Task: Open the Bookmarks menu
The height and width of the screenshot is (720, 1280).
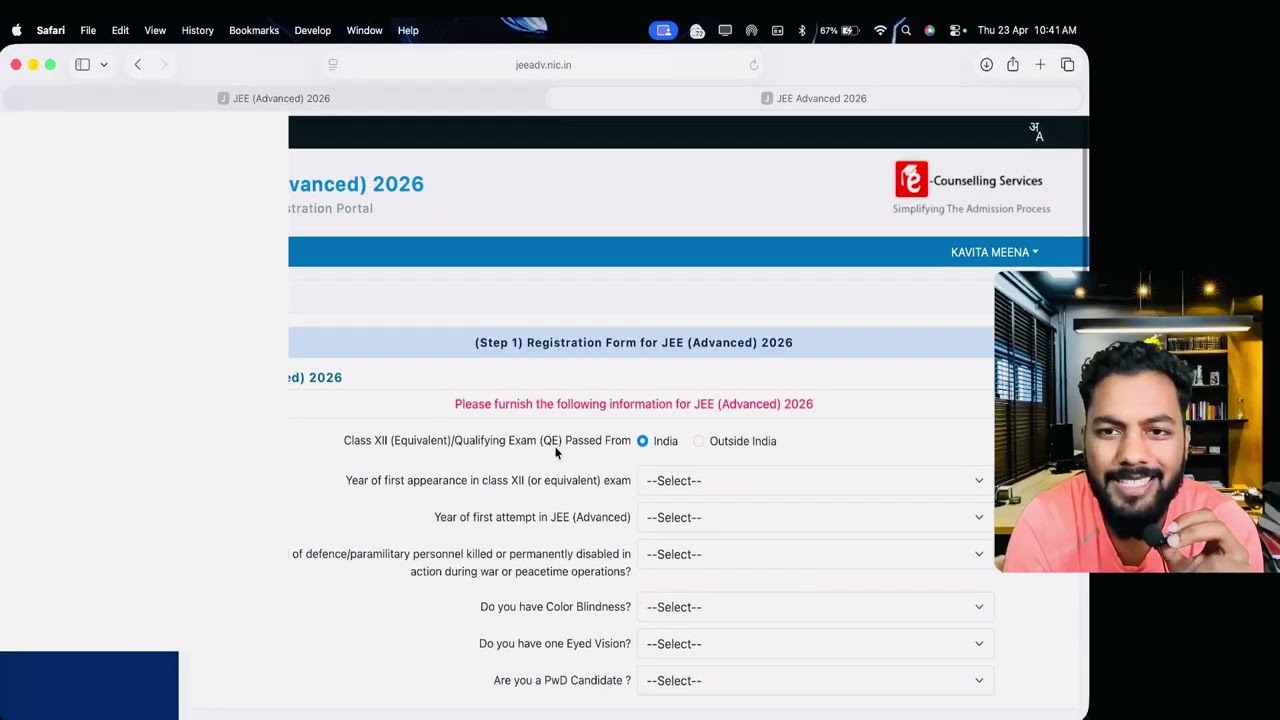Action: pyautogui.click(x=254, y=30)
